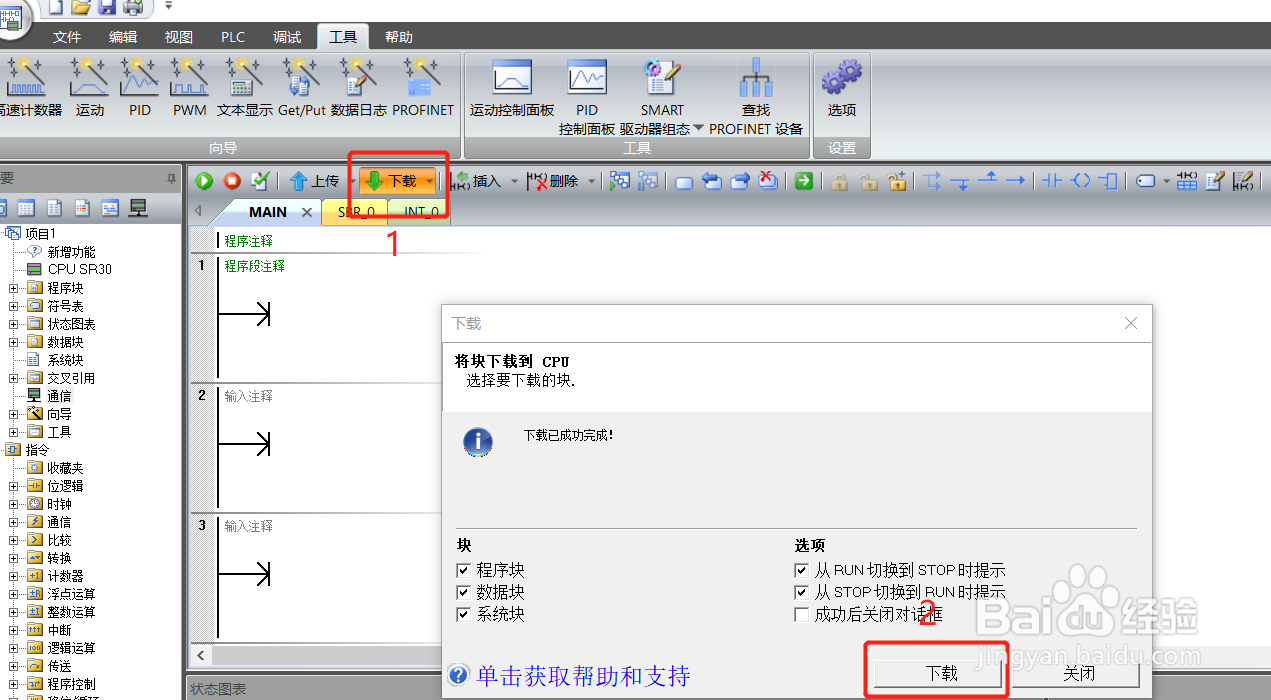
Task: Click the open folder icon in title bar
Action: pos(81,7)
